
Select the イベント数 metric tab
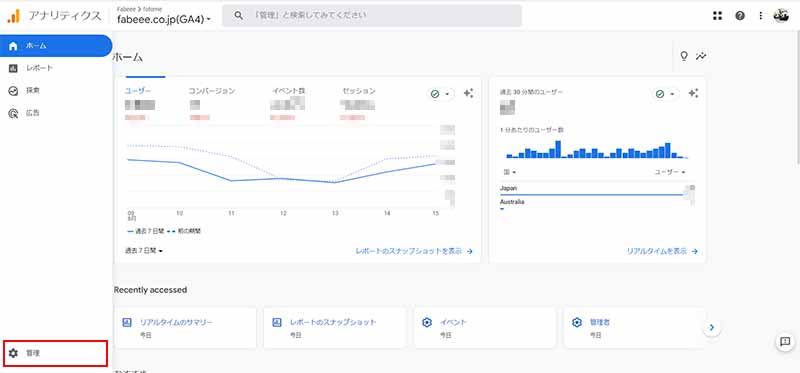click(x=288, y=91)
